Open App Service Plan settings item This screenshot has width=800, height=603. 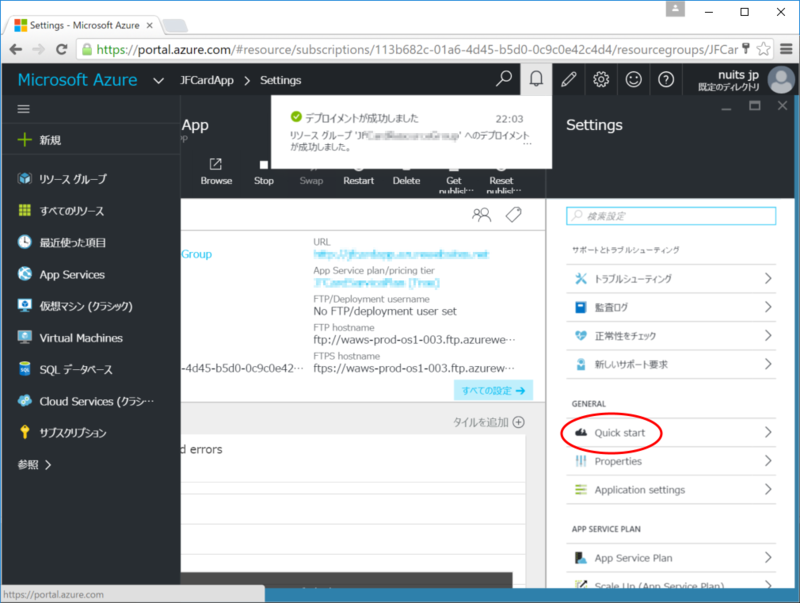(670, 558)
